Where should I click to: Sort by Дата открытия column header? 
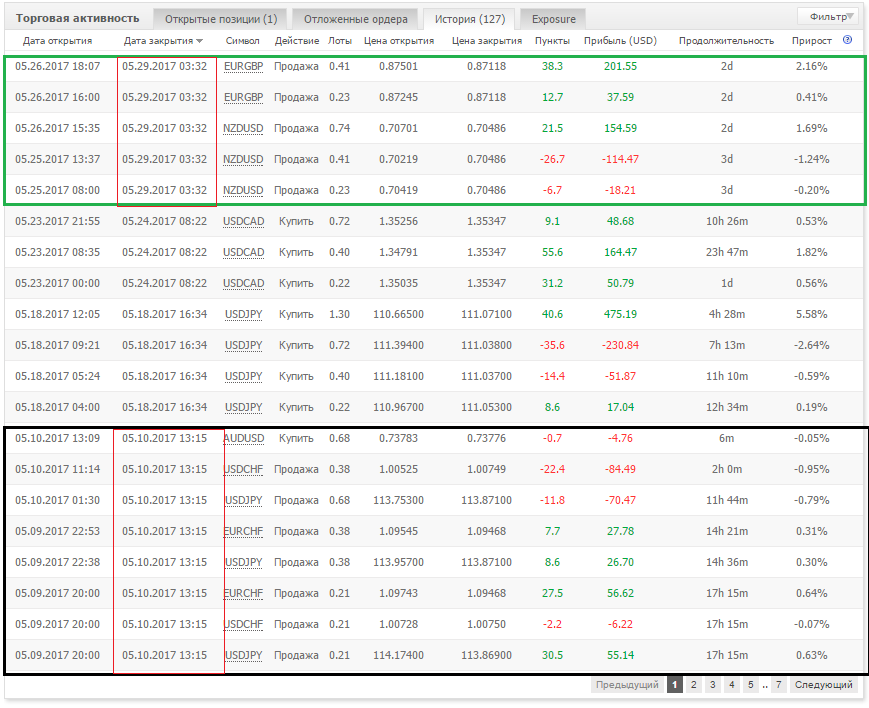pyautogui.click(x=58, y=41)
